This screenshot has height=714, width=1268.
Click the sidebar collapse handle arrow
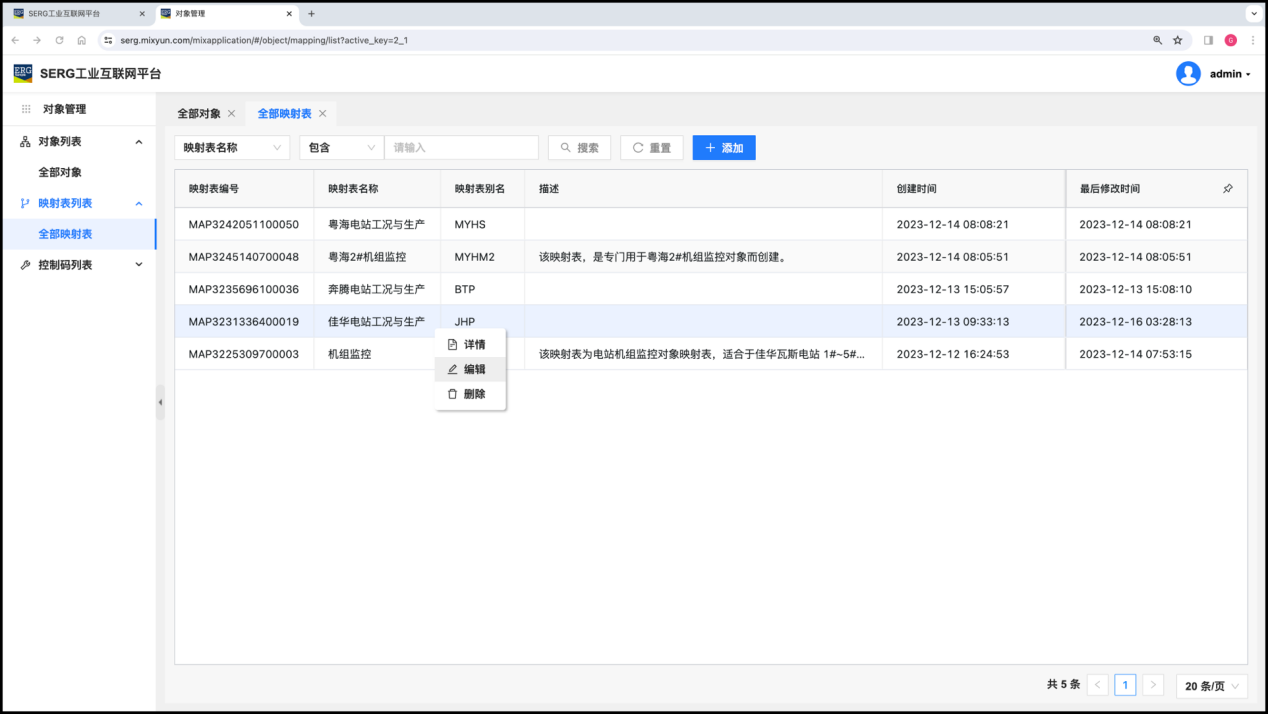coord(160,402)
